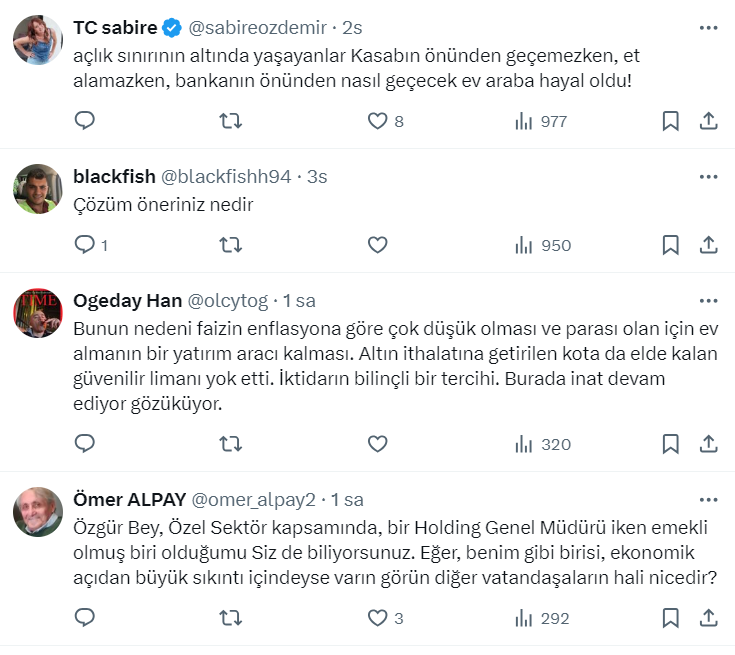Retweet Ogeday Han's post

tap(230, 444)
